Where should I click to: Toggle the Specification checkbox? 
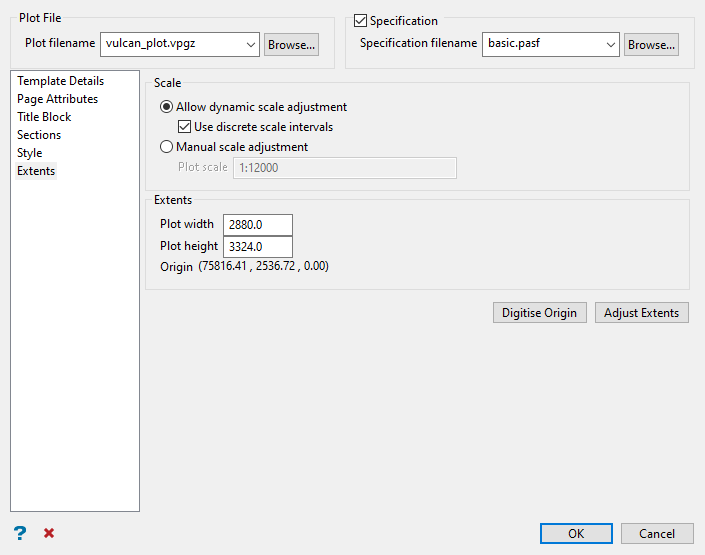point(361,21)
